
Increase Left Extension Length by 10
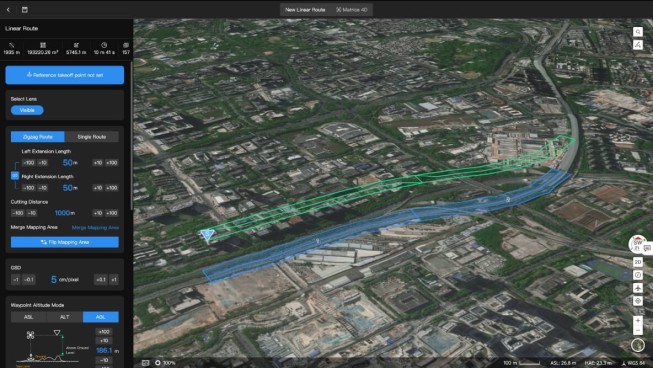(x=97, y=163)
